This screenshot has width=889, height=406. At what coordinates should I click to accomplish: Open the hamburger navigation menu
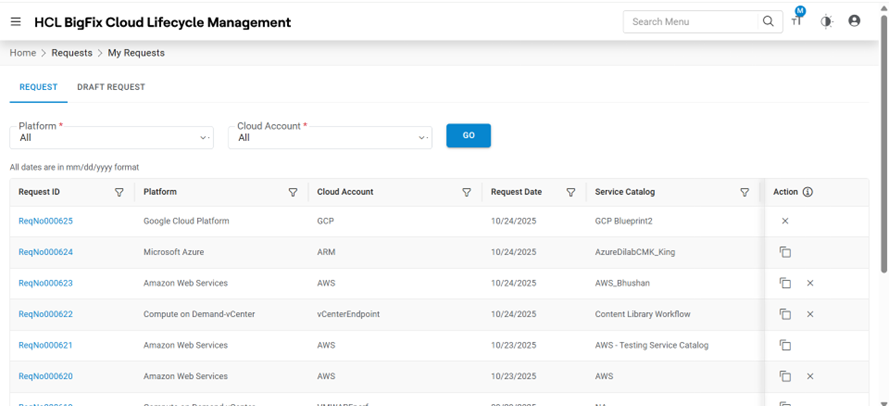coord(16,22)
